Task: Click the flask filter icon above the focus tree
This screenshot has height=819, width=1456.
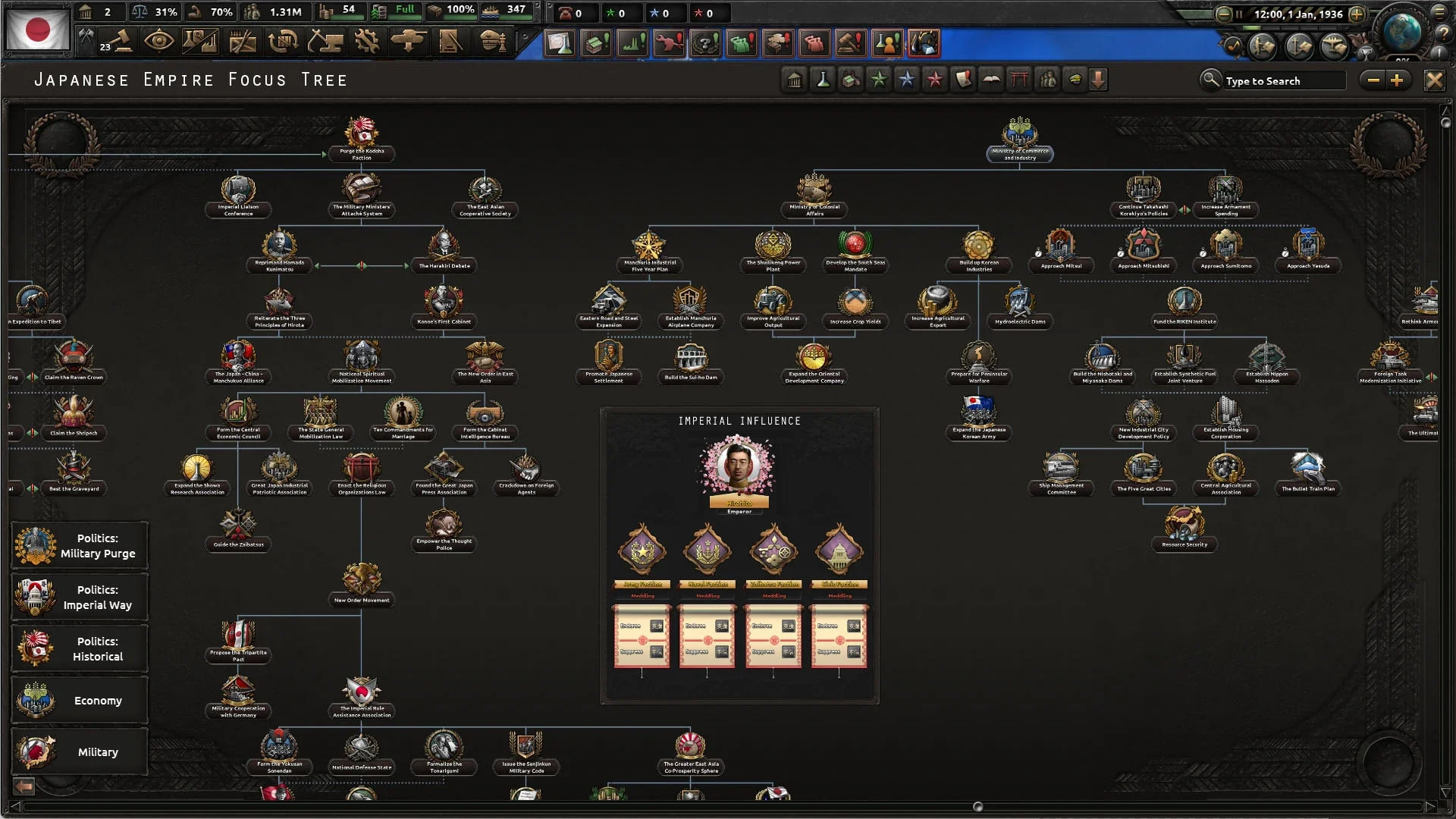Action: [x=822, y=79]
